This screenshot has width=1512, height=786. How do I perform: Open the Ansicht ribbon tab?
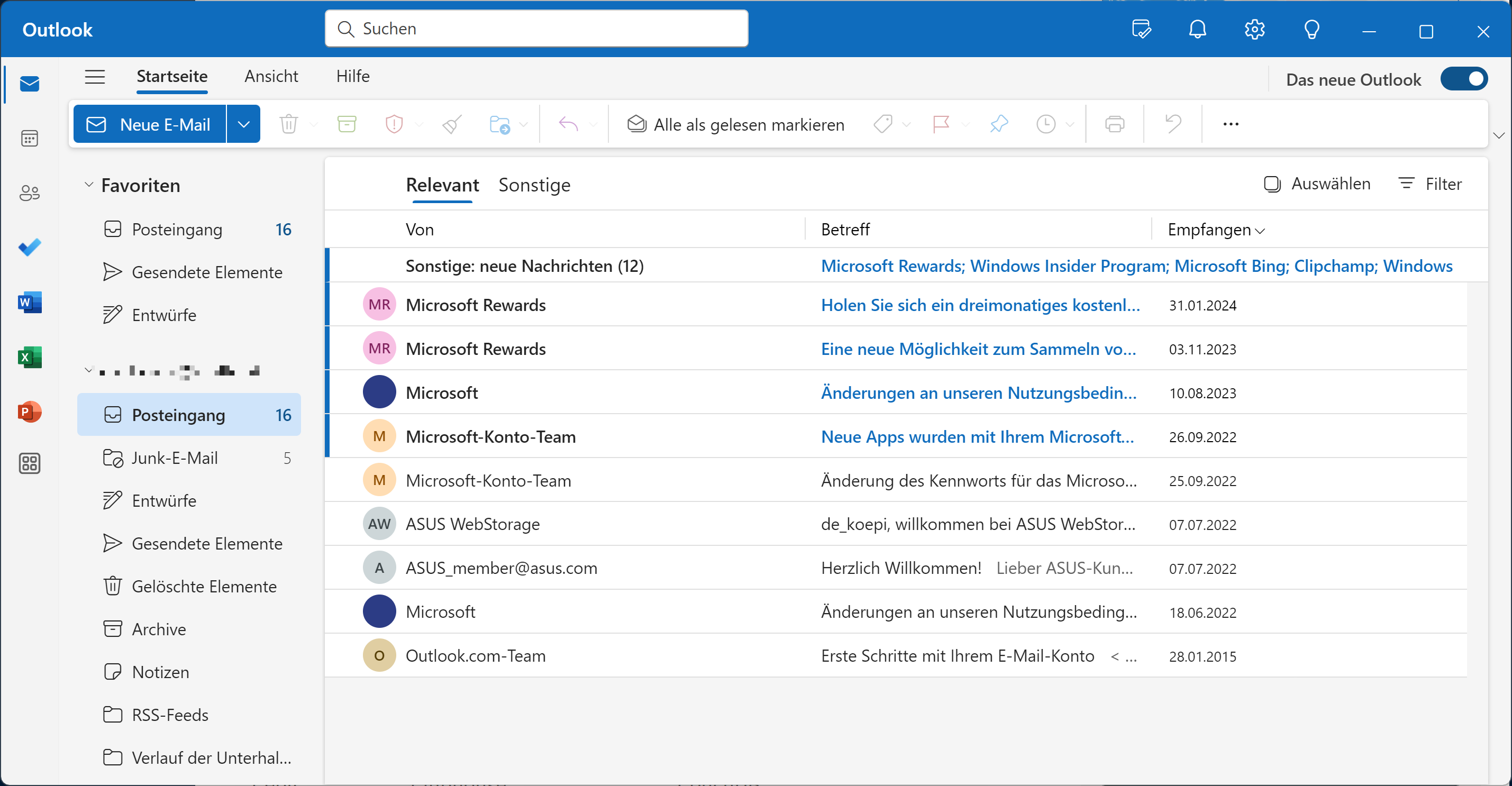point(271,76)
